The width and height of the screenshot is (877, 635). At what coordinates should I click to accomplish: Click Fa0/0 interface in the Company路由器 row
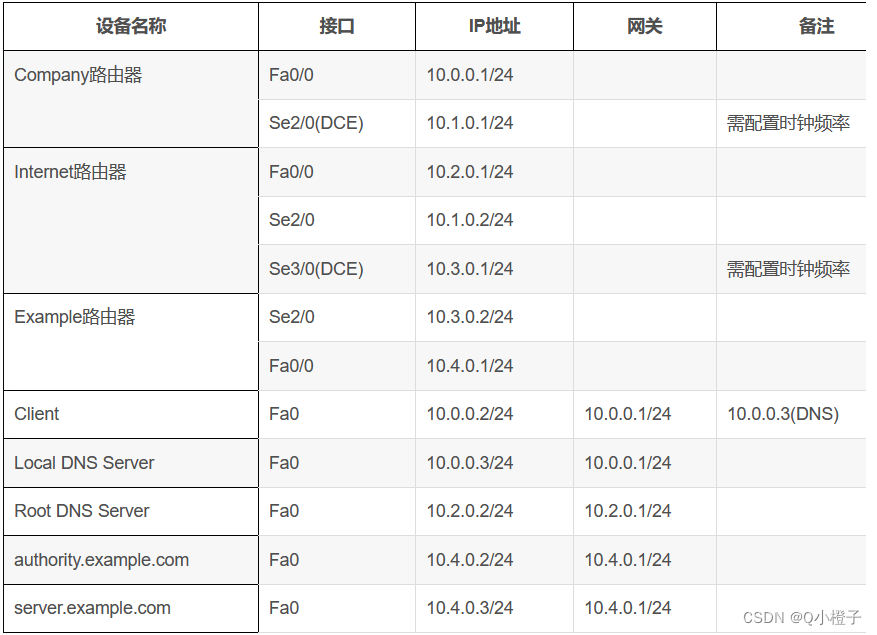click(x=291, y=75)
